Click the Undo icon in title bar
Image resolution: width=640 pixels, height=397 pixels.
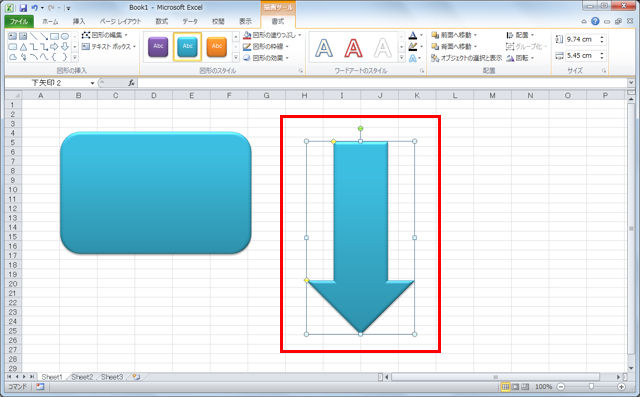point(34,8)
